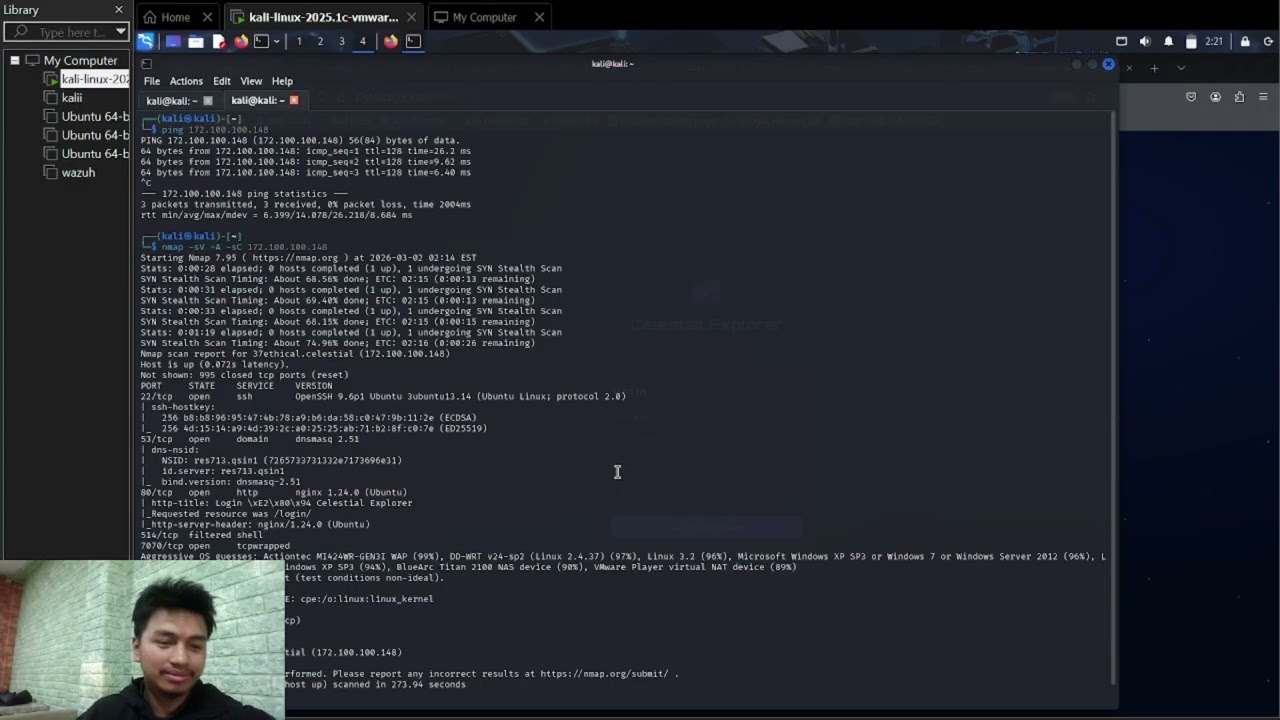This screenshot has height=720, width=1280.
Task: Select the wazuh VM in Library
Action: pyautogui.click(x=78, y=173)
